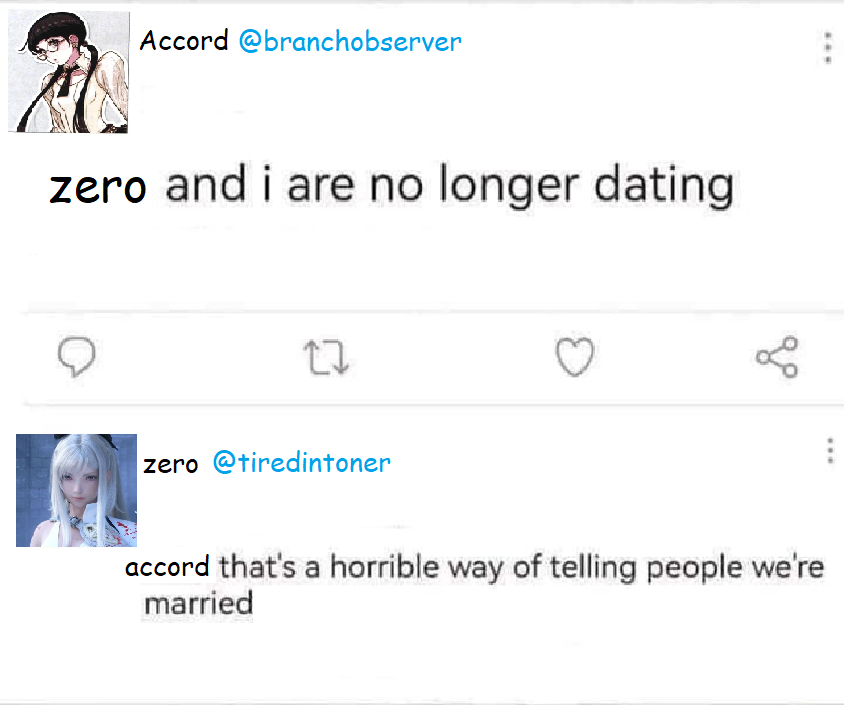Click the word "married" in the reply
Viewport: 844px width, 705px height.
tap(198, 604)
